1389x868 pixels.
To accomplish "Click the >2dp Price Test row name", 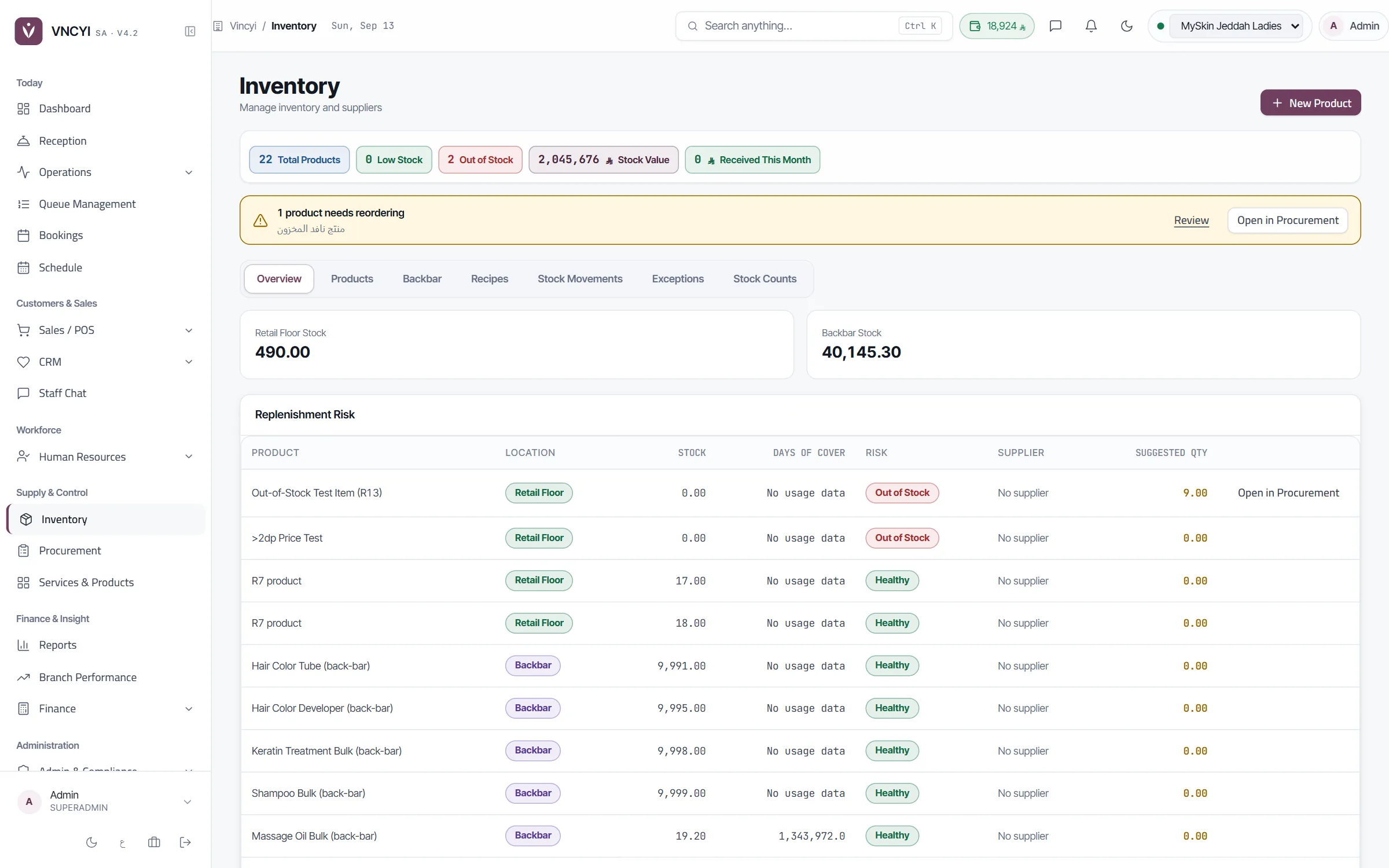I will [287, 538].
